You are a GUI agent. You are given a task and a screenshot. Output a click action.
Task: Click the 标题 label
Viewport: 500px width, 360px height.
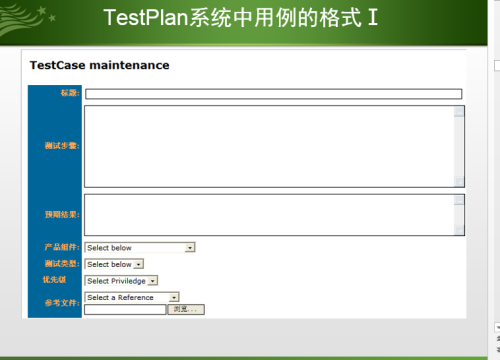pos(70,93)
